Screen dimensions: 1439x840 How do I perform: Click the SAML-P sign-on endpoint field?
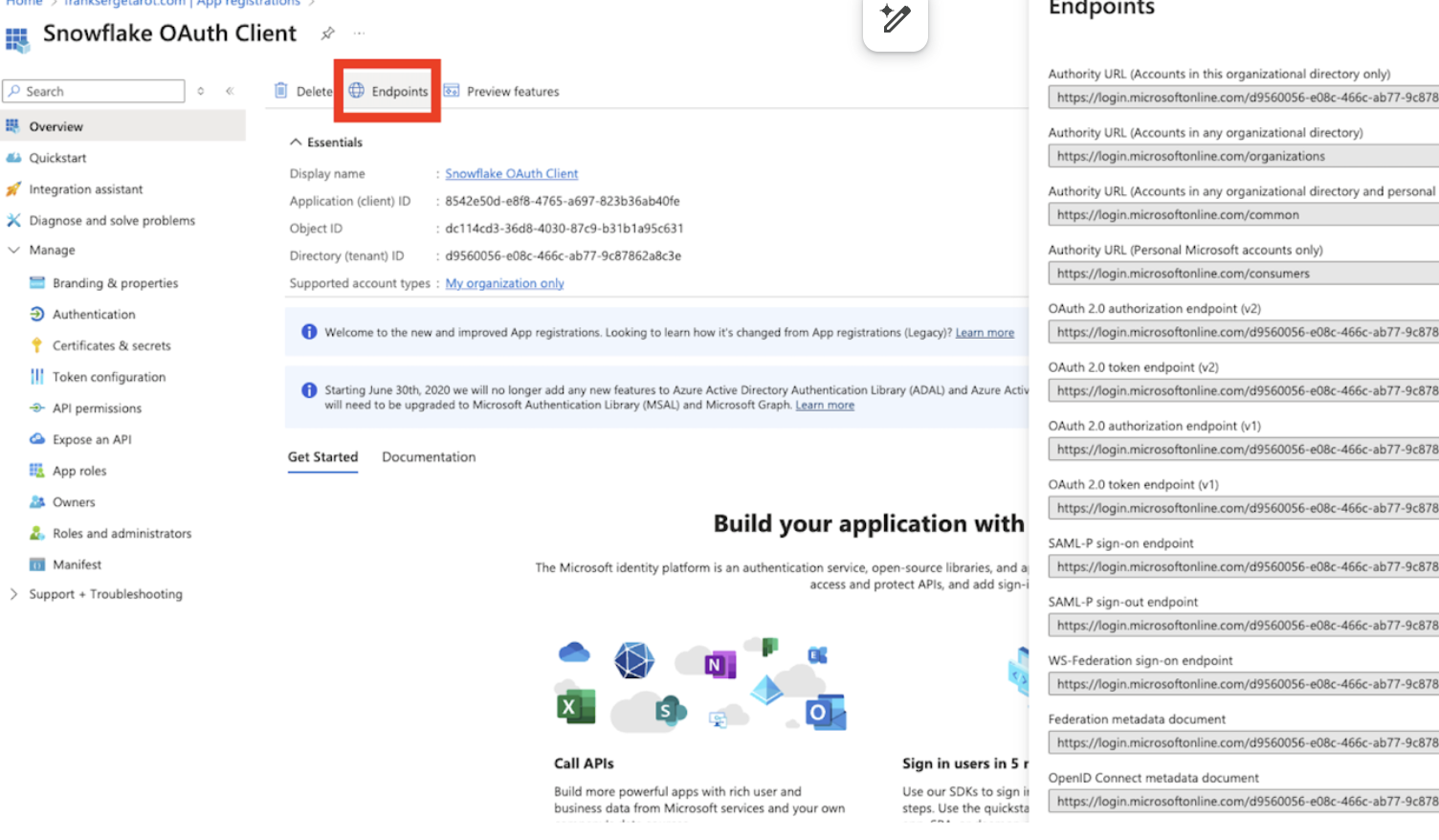(x=1243, y=566)
